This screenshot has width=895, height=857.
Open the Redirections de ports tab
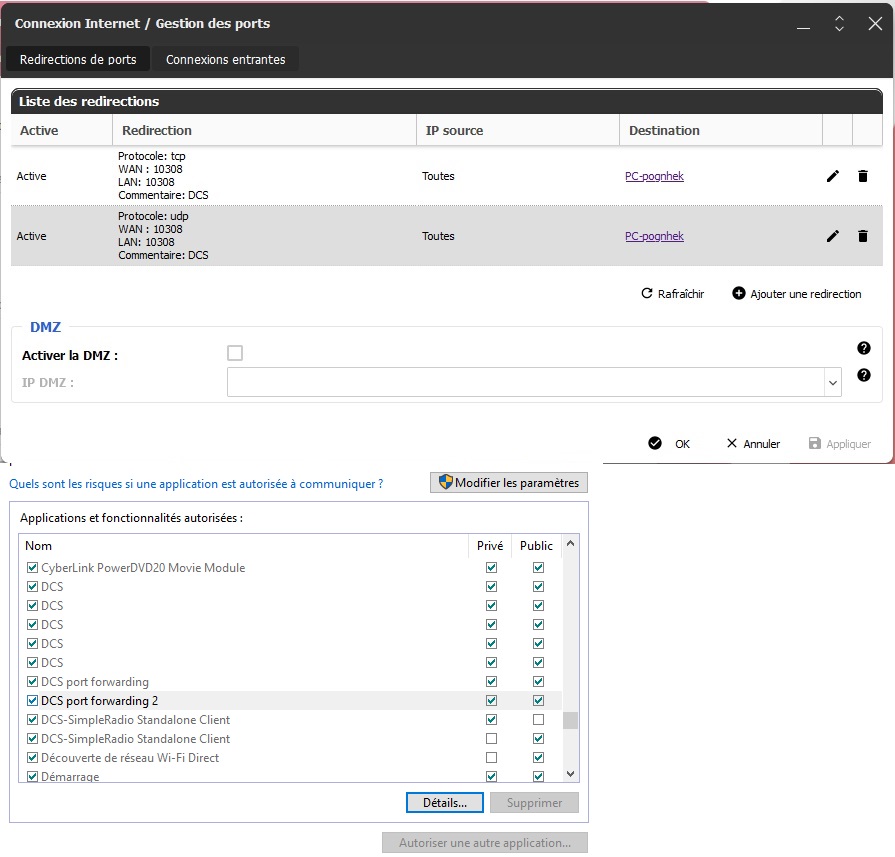point(78,59)
